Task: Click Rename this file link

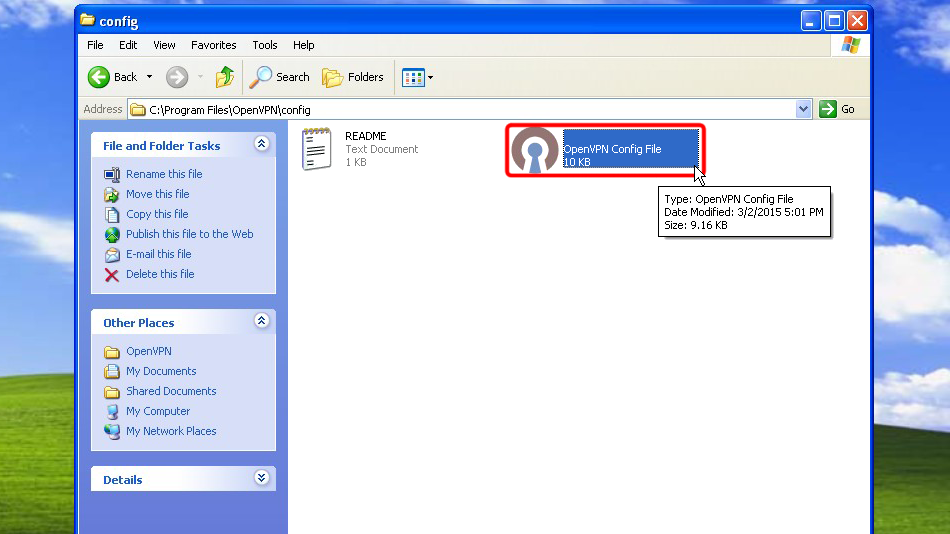Action: point(164,174)
